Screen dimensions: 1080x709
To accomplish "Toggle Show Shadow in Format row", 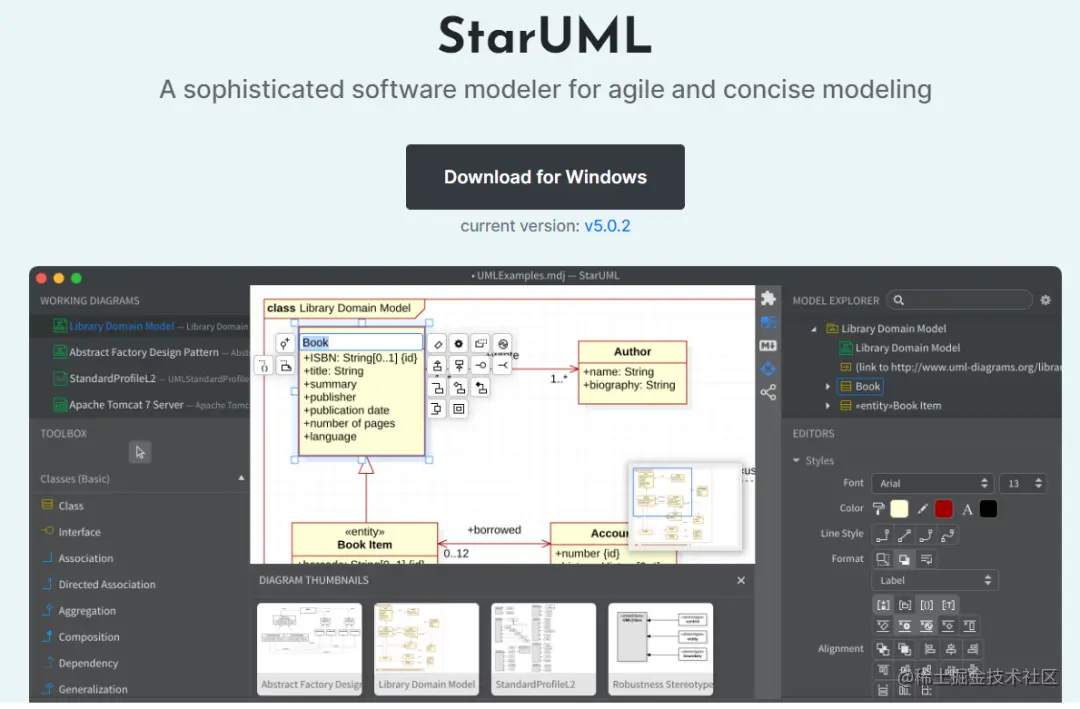I will 904,559.
